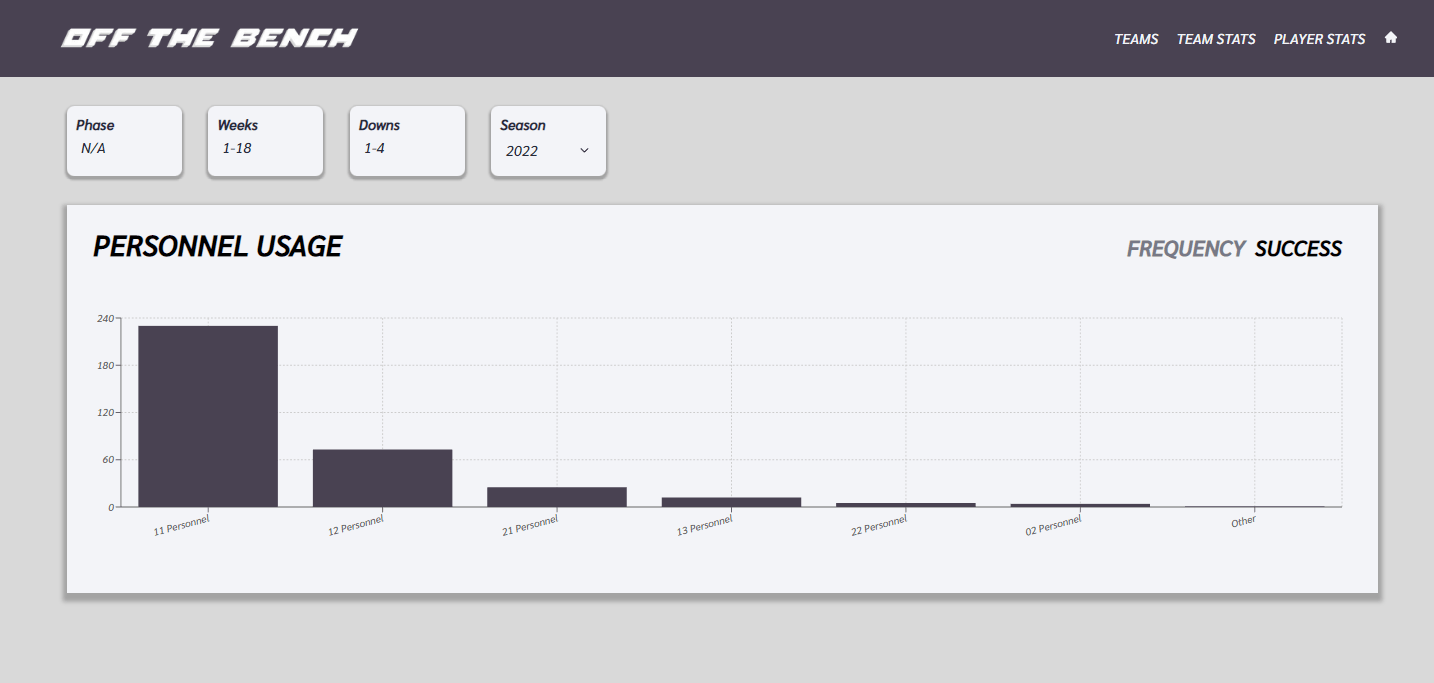
Task: Click the 240 y-axis value
Action: 105,318
